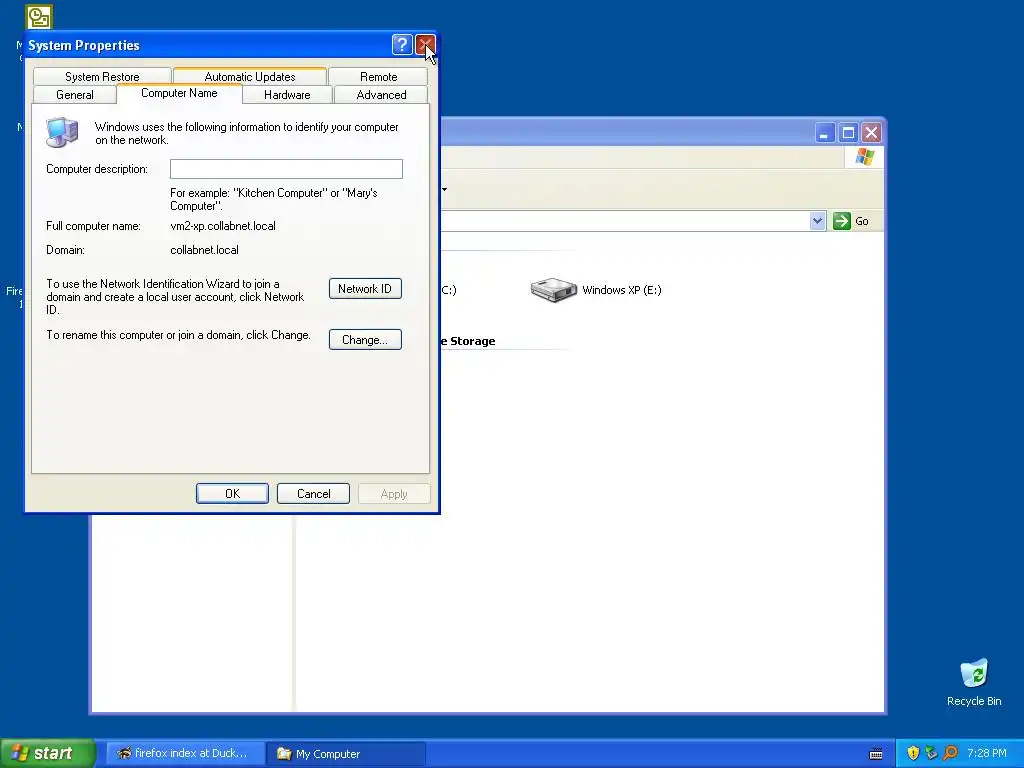Click the security shield tray icon
The width and height of the screenshot is (1024, 768).
(913, 753)
